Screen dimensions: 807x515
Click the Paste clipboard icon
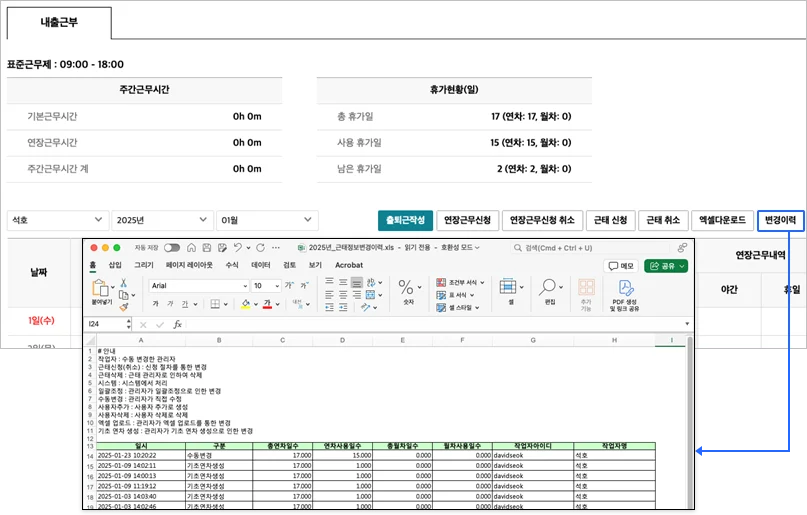[101, 287]
